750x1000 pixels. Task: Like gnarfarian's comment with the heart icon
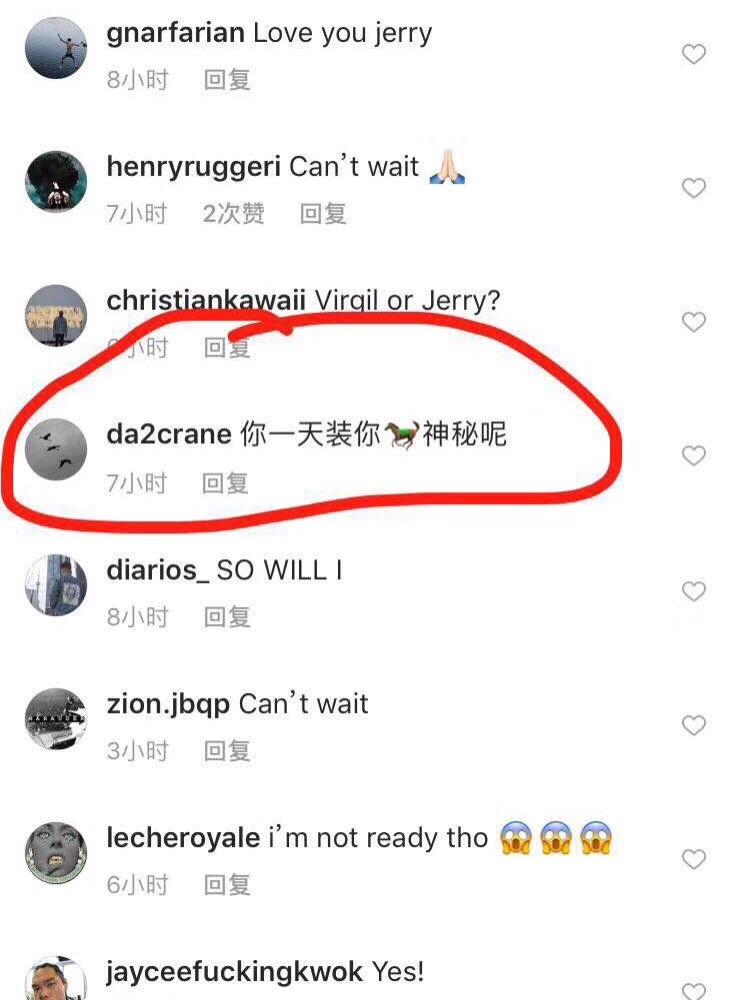pyautogui.click(x=693, y=54)
